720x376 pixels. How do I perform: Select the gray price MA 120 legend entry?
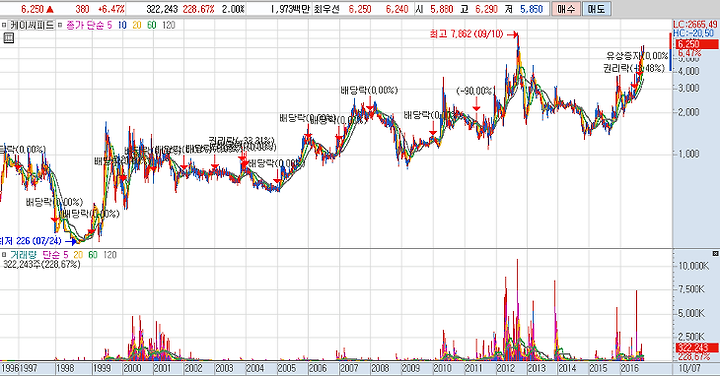pos(169,25)
